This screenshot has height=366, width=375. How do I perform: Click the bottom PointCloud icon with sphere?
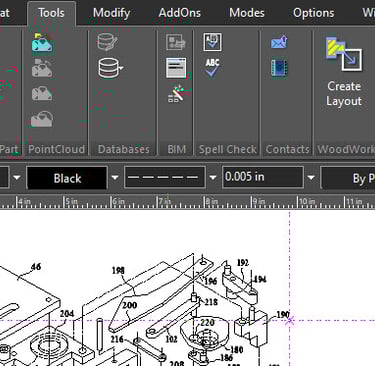42,119
